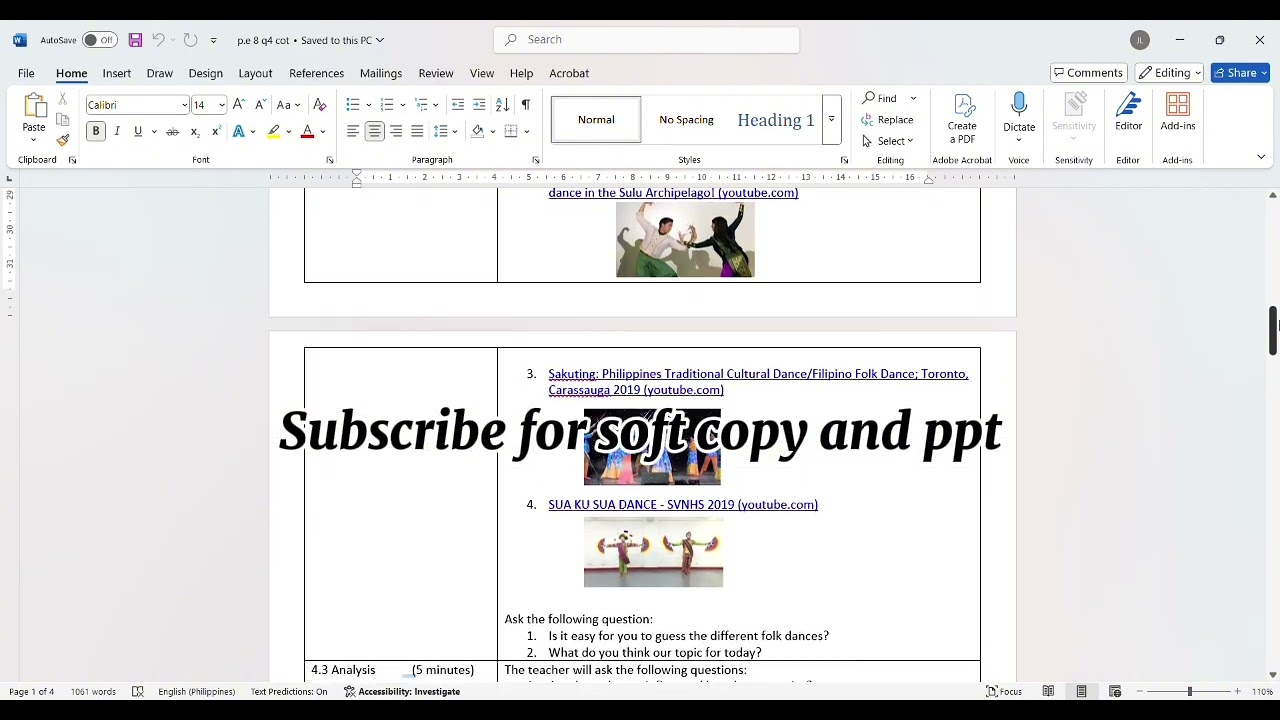Click the Comments button
Screen dimensions: 1280x720
click(x=1089, y=73)
